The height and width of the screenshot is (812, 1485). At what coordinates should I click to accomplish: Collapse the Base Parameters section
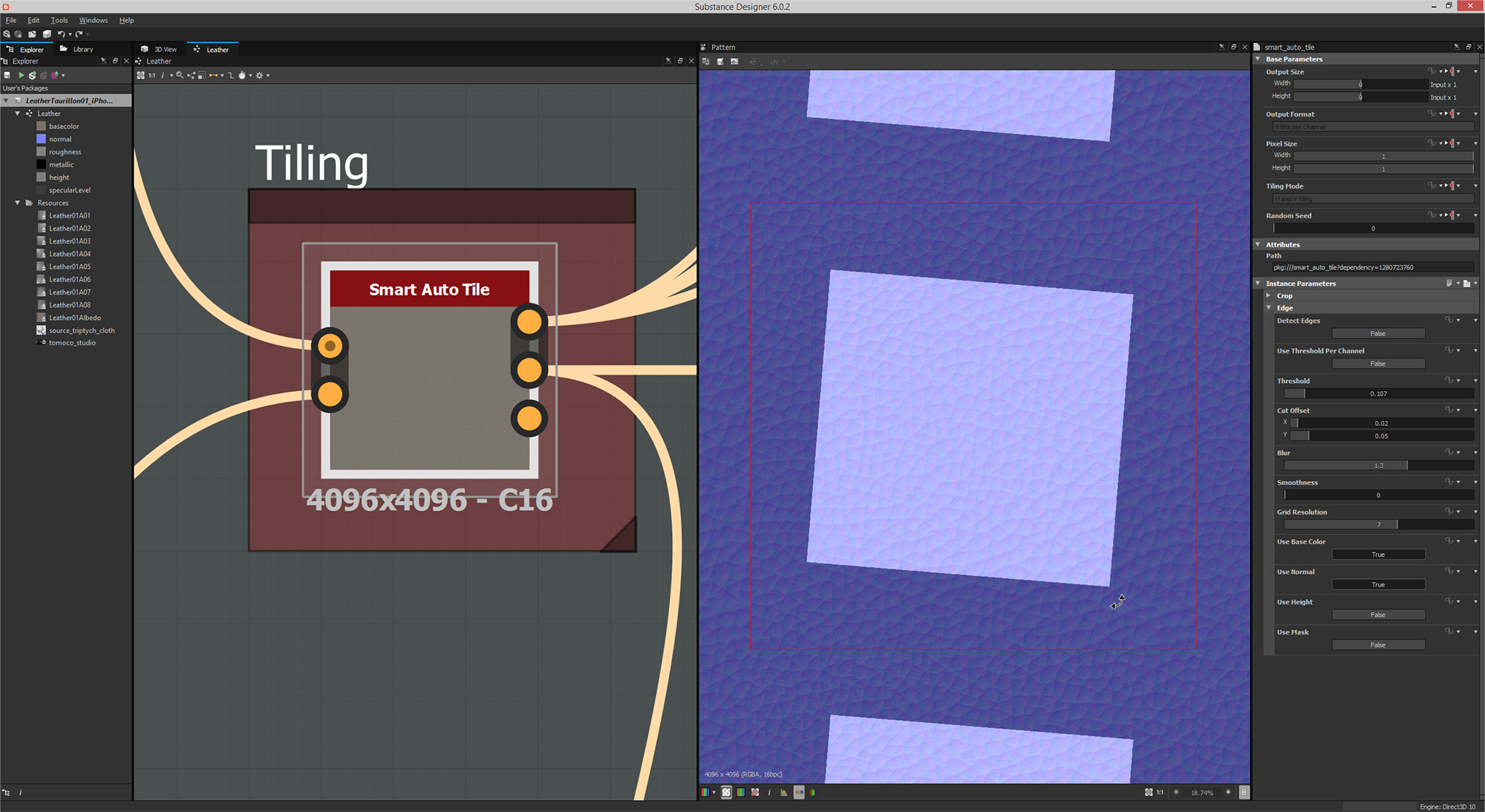coord(1258,59)
